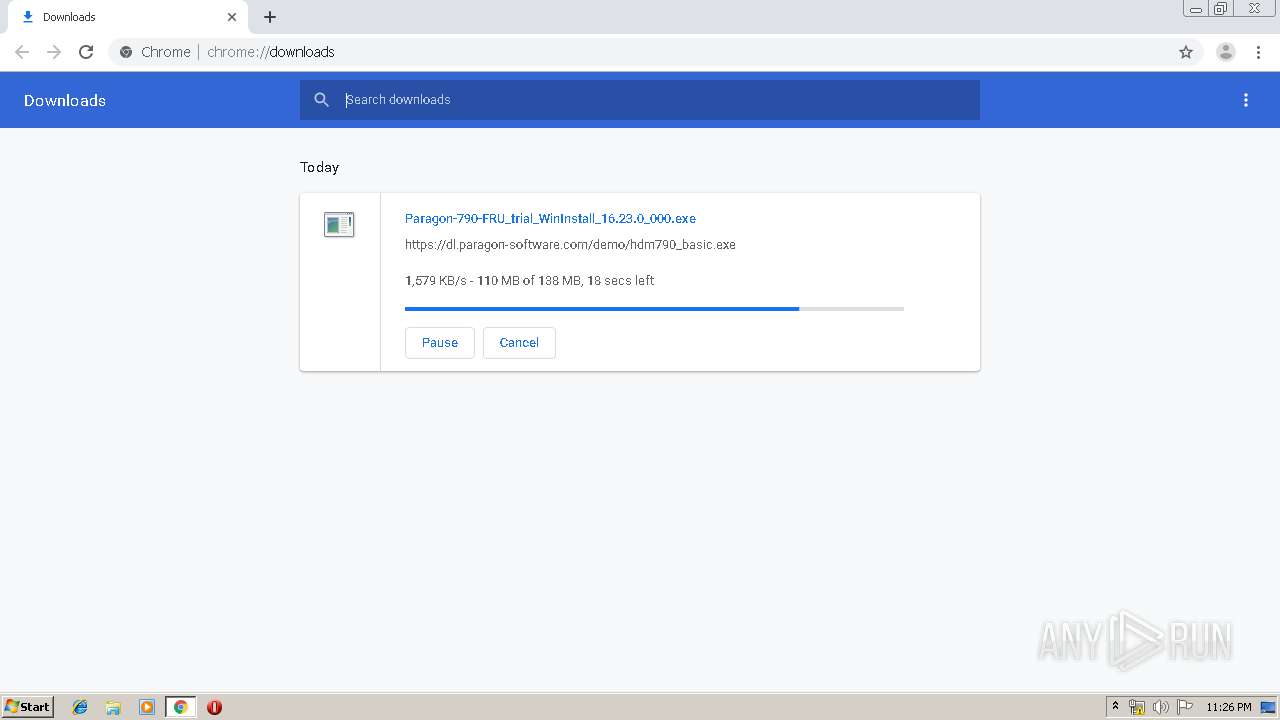Screen dimensions: 1280x720
Task: Select the Downloads browser tab
Action: pos(127,17)
